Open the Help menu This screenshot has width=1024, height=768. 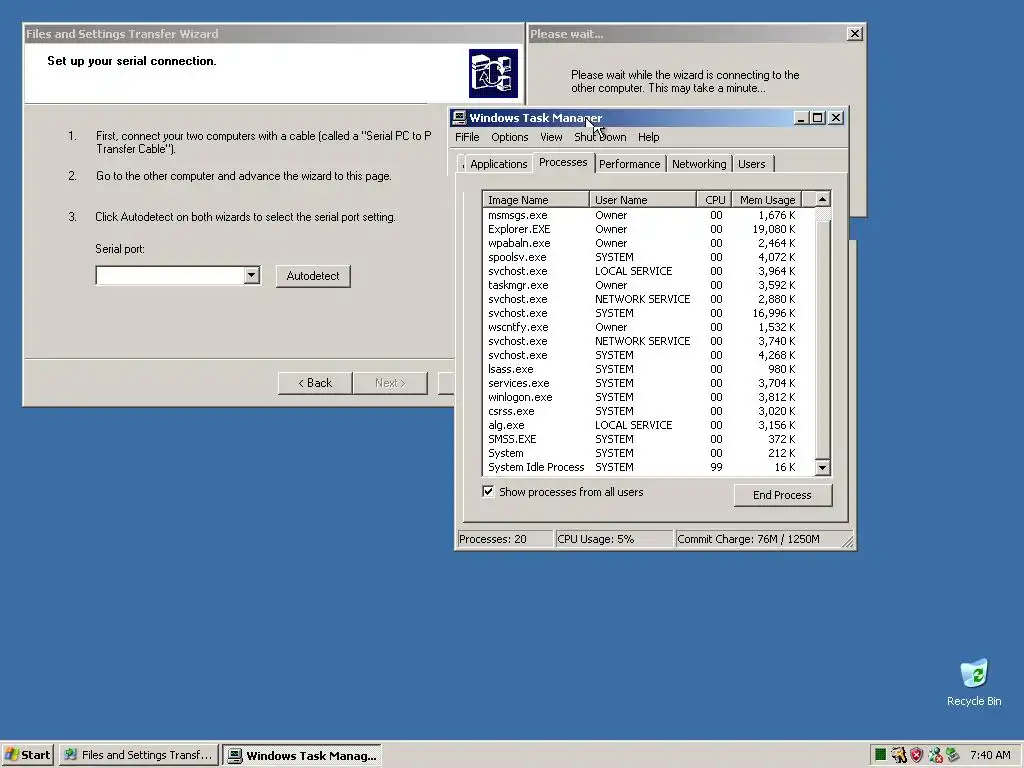pos(648,137)
